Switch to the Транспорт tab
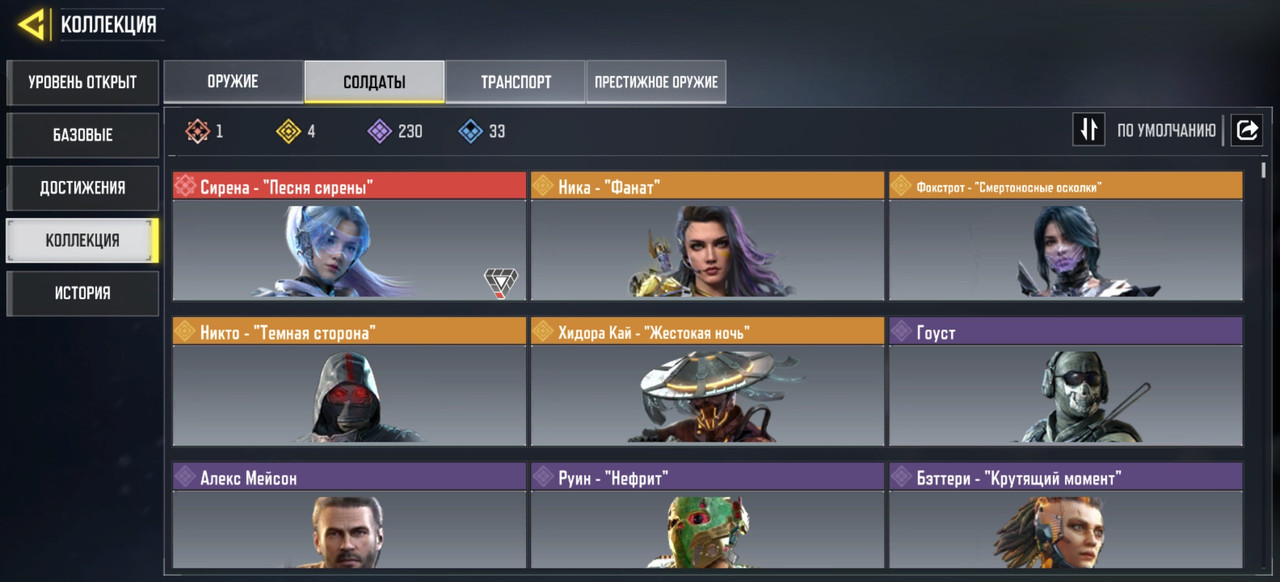Screen dimensions: 1280x582 pos(515,82)
